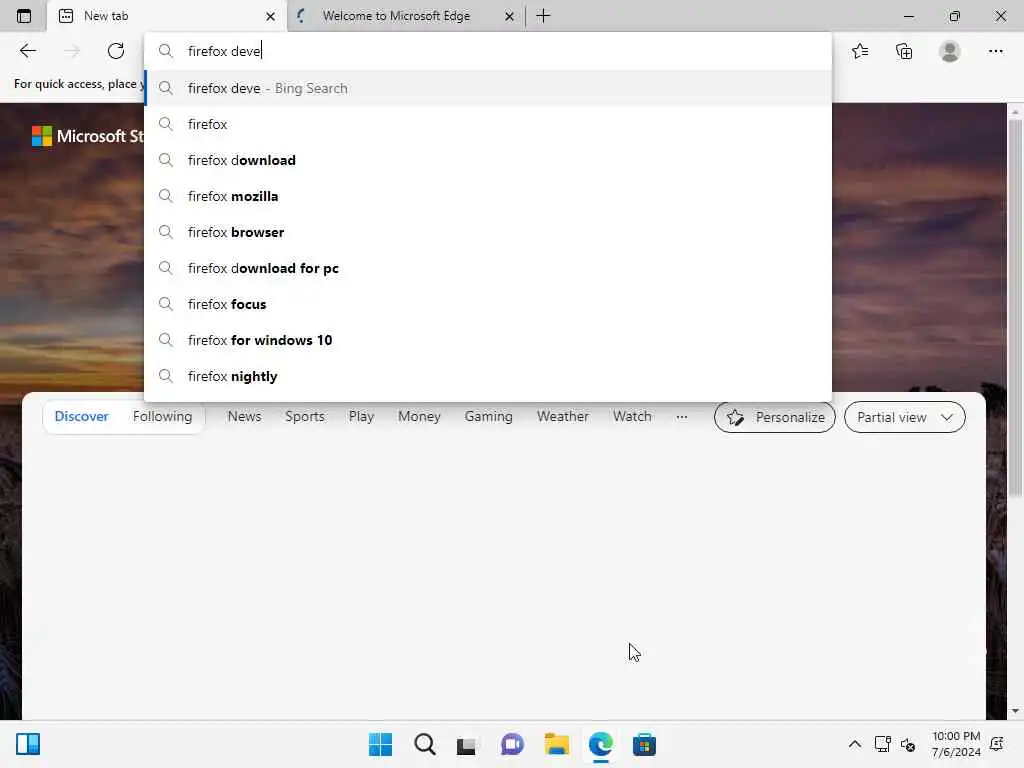Open the News category
The height and width of the screenshot is (768, 1024).
(244, 417)
